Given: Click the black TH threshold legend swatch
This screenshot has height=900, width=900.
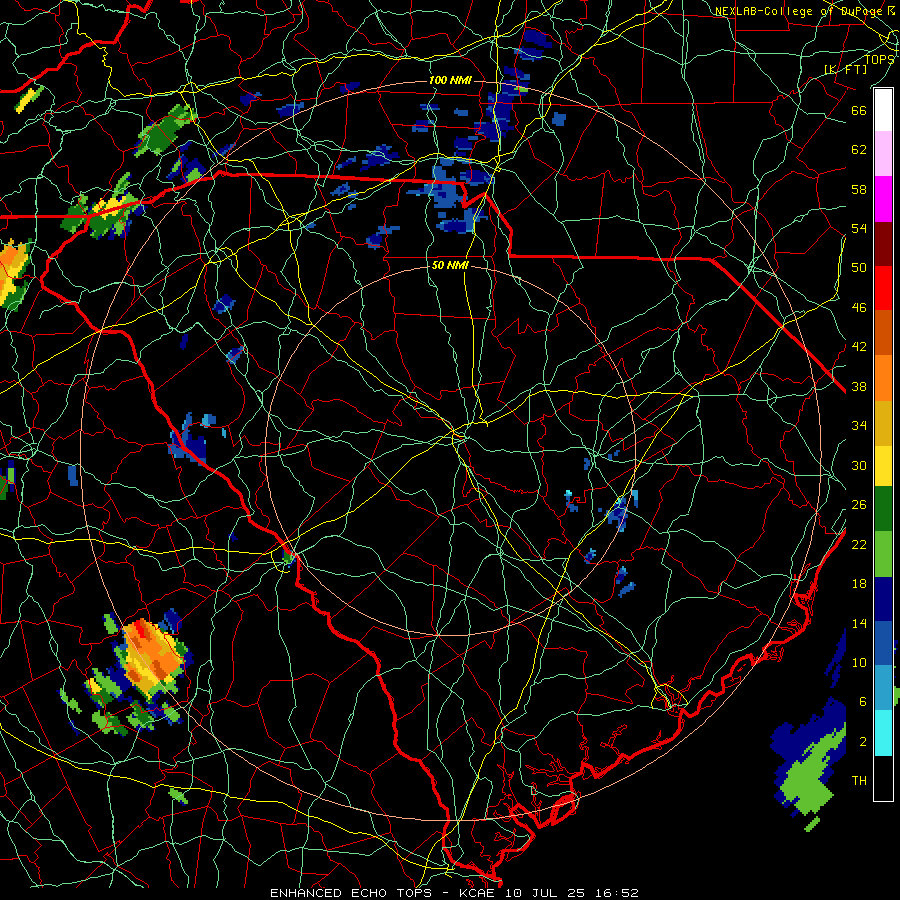Looking at the screenshot, I should pos(883,777).
